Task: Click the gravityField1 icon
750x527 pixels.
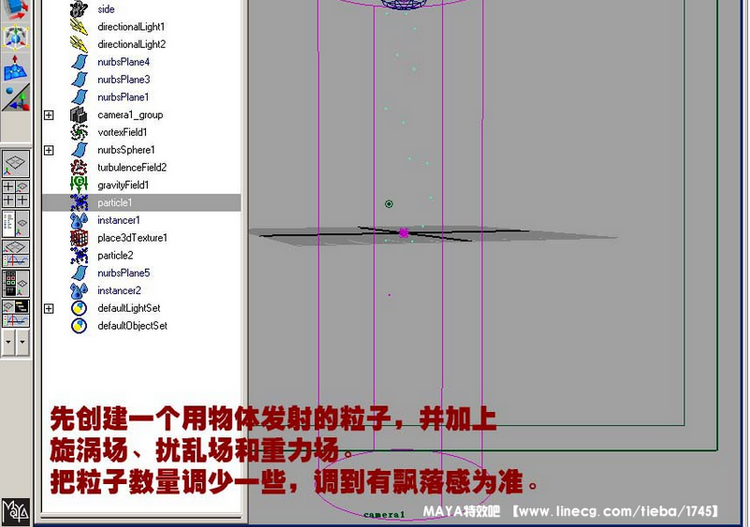Action: pos(79,185)
